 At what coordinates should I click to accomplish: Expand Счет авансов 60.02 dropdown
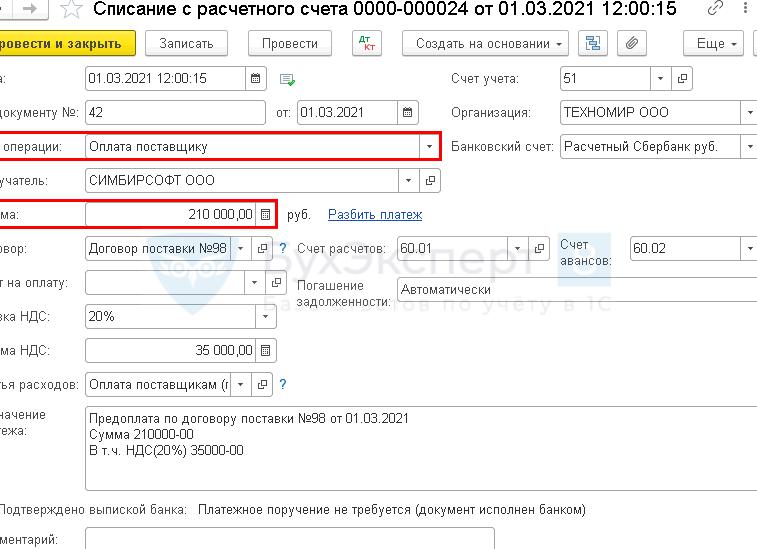749,249
